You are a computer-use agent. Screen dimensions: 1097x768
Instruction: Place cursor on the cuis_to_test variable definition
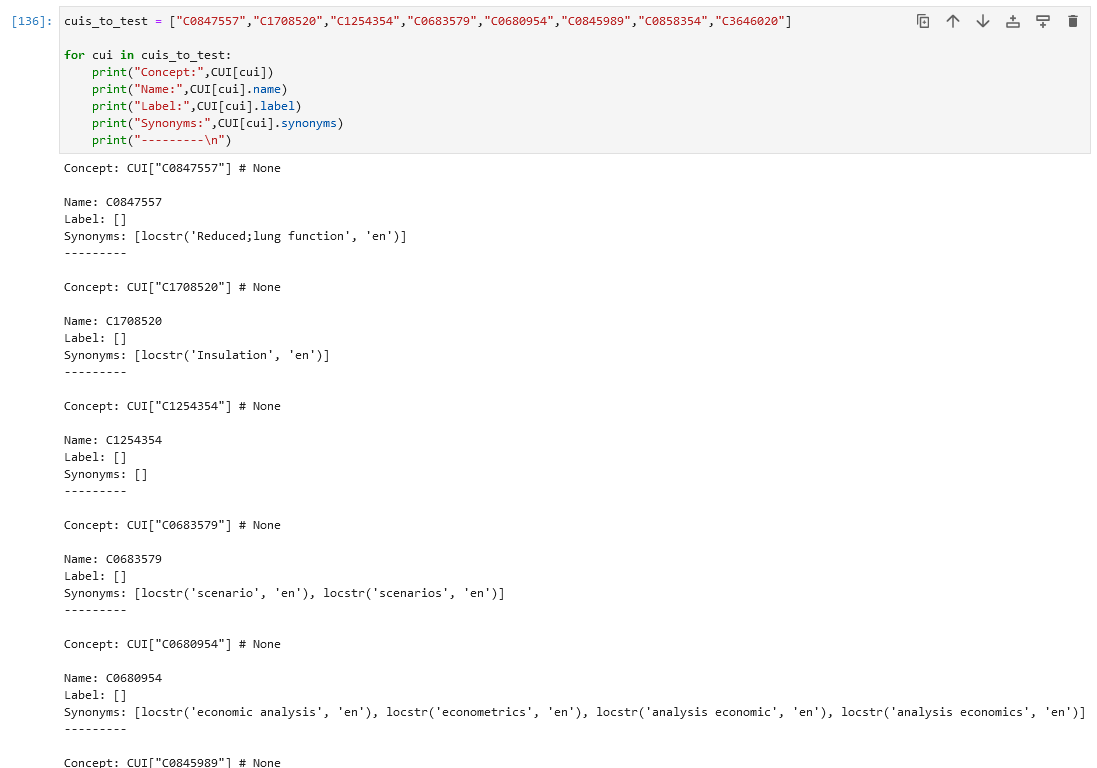[105, 21]
